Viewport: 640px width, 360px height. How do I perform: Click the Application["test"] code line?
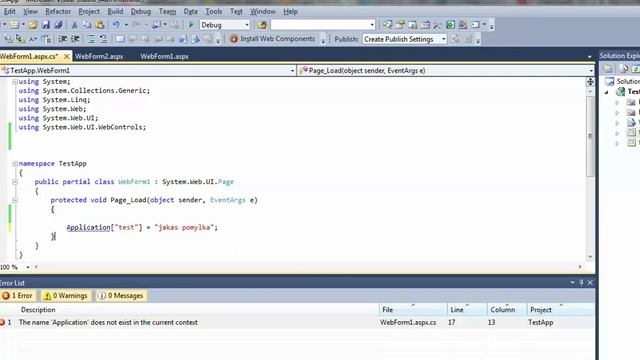point(142,227)
